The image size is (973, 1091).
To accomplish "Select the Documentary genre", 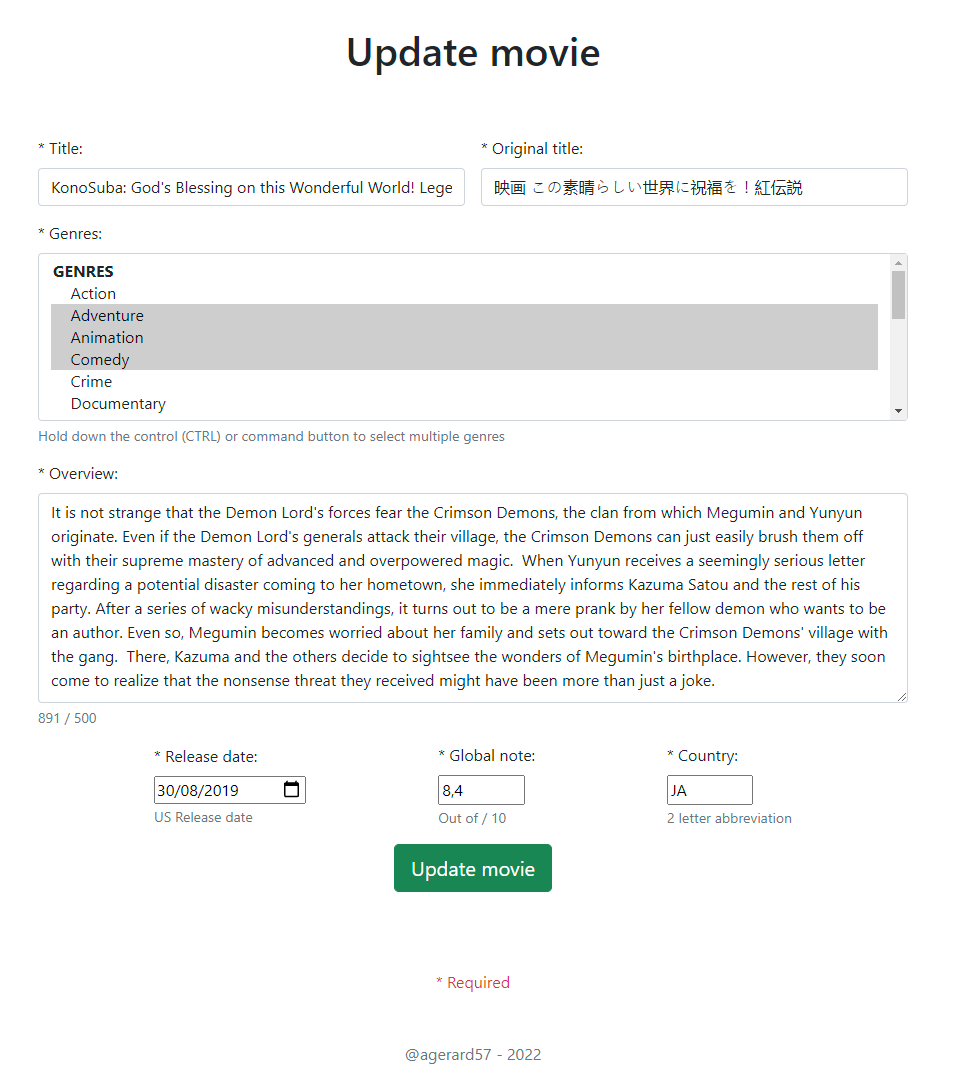I will click(x=118, y=403).
